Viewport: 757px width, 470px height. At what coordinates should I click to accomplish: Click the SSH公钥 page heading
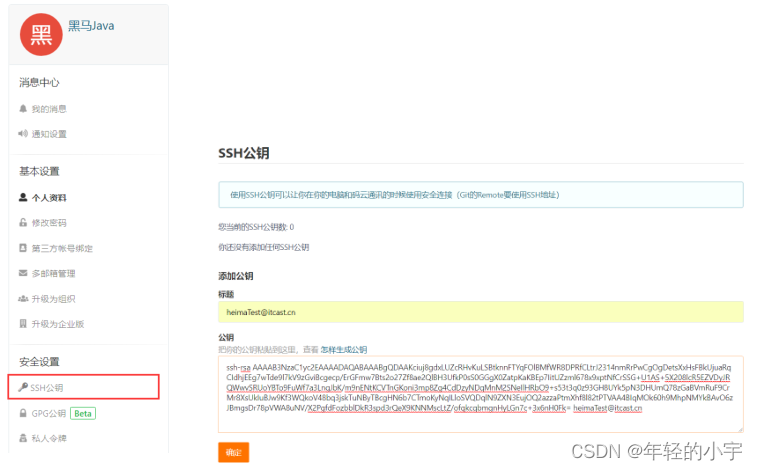(x=244, y=153)
